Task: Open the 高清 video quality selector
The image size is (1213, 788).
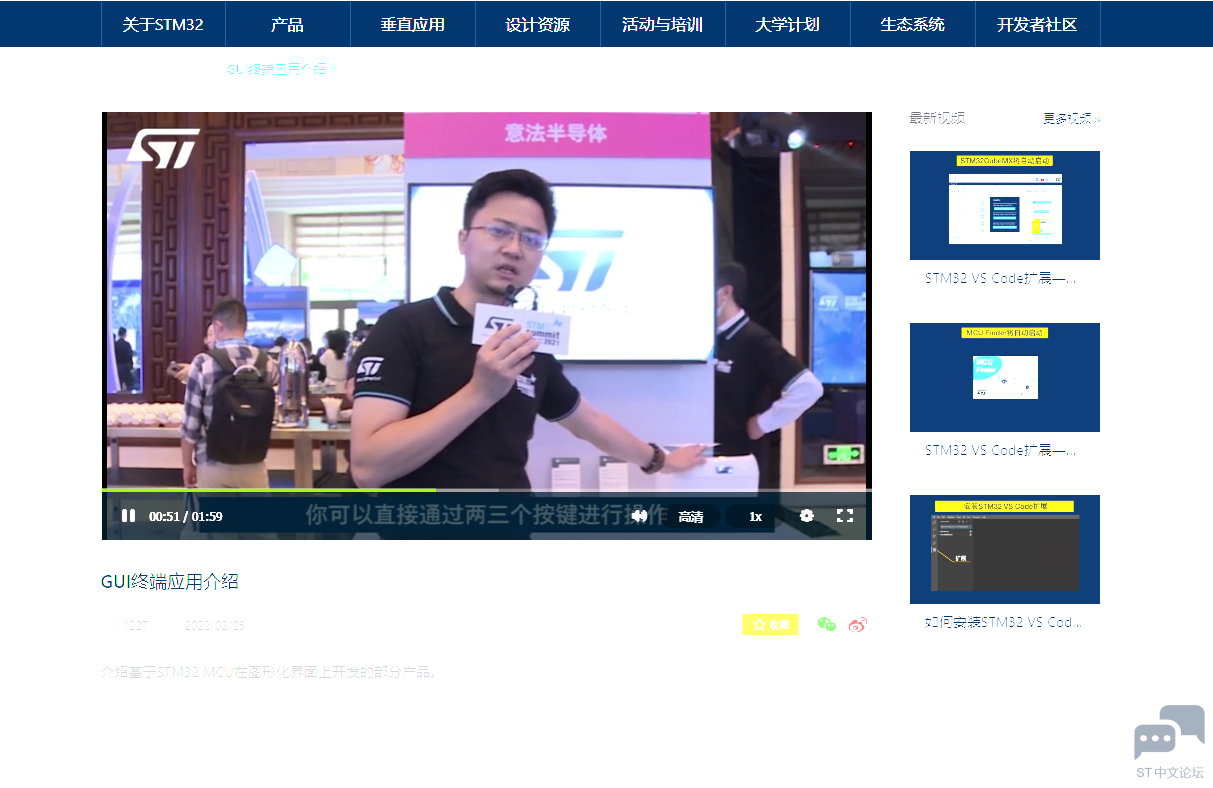Action: [x=691, y=517]
